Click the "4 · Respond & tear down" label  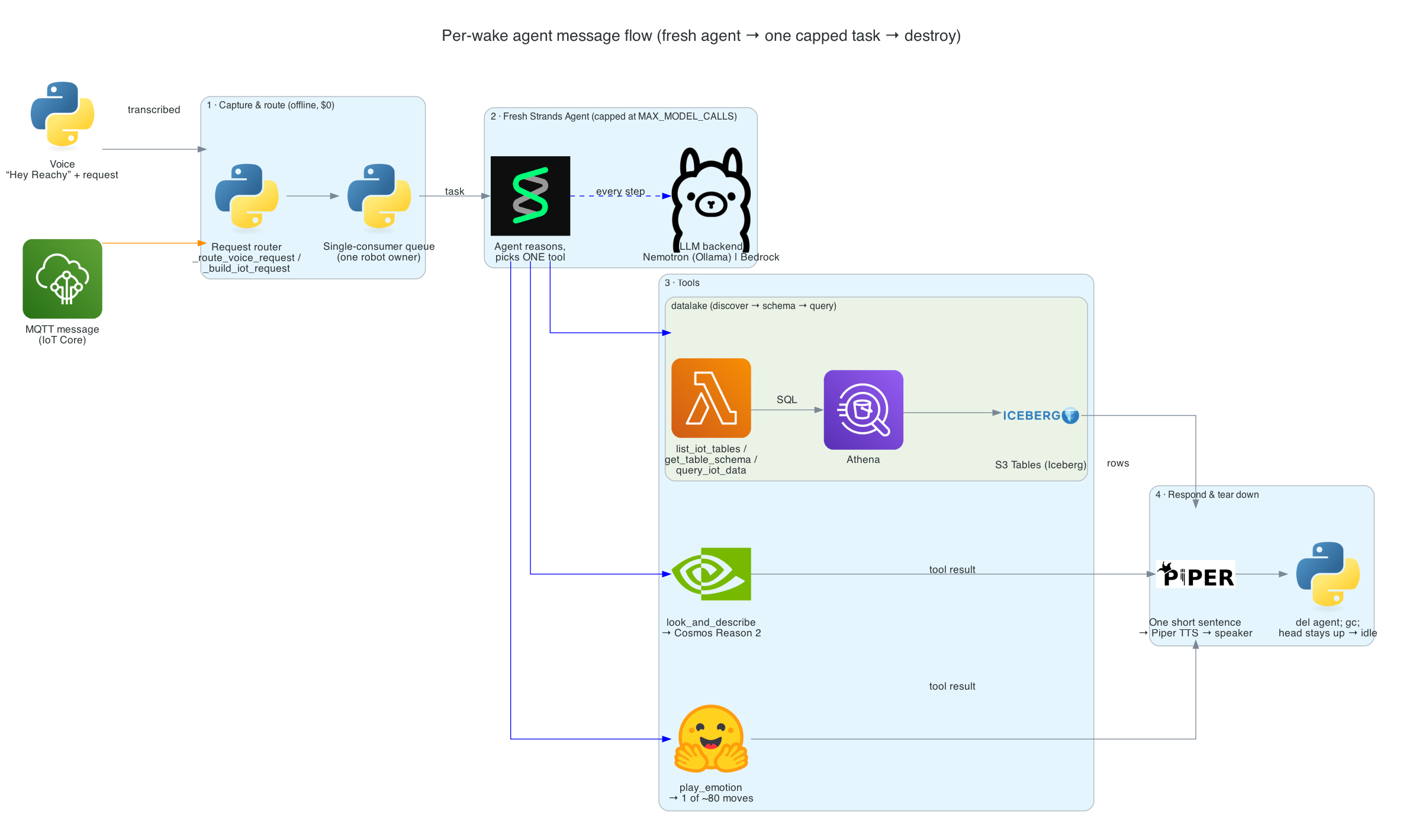(1207, 494)
